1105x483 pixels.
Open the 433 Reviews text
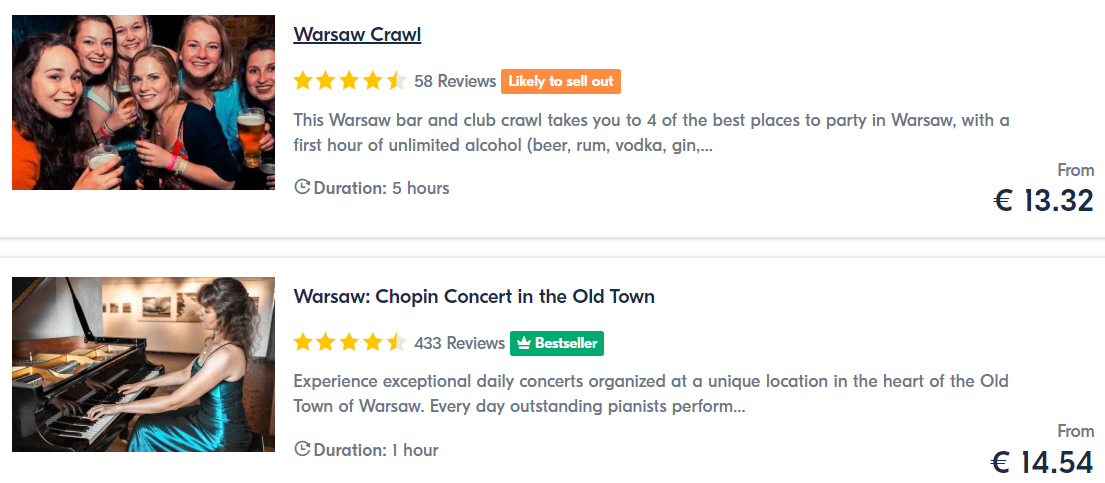pyautogui.click(x=459, y=343)
